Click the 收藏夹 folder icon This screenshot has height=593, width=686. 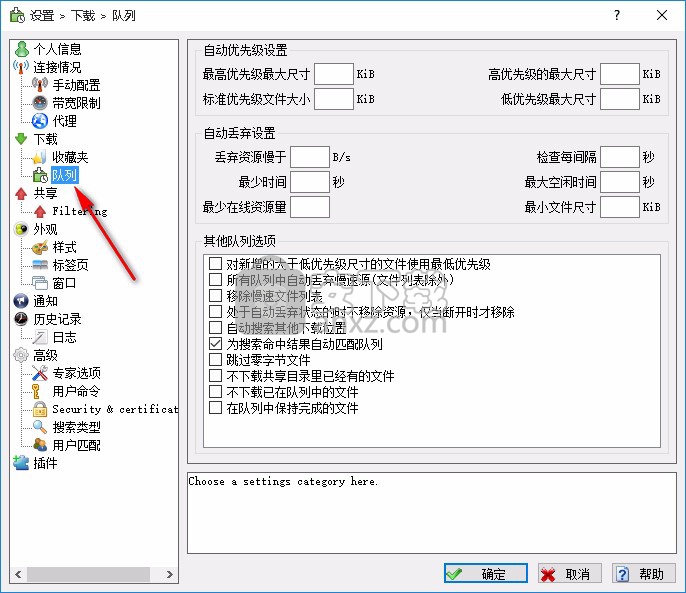40,157
